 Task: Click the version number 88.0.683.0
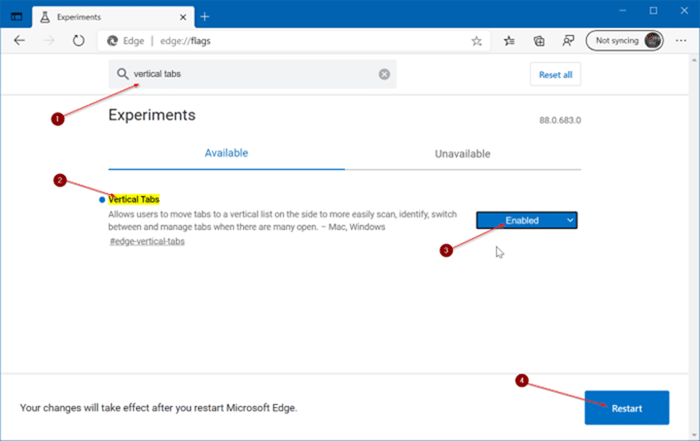(x=560, y=120)
